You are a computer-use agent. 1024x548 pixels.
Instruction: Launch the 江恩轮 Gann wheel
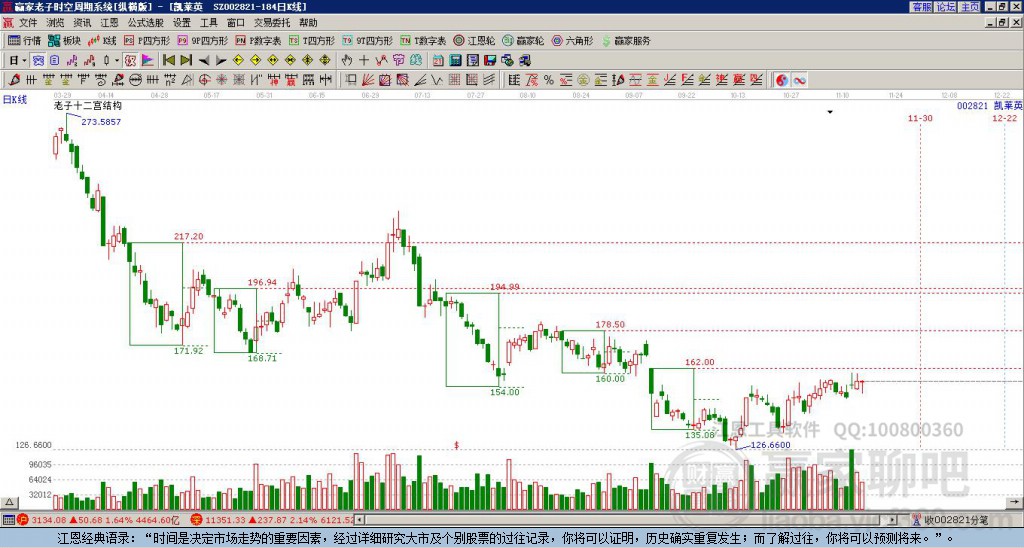[474, 40]
